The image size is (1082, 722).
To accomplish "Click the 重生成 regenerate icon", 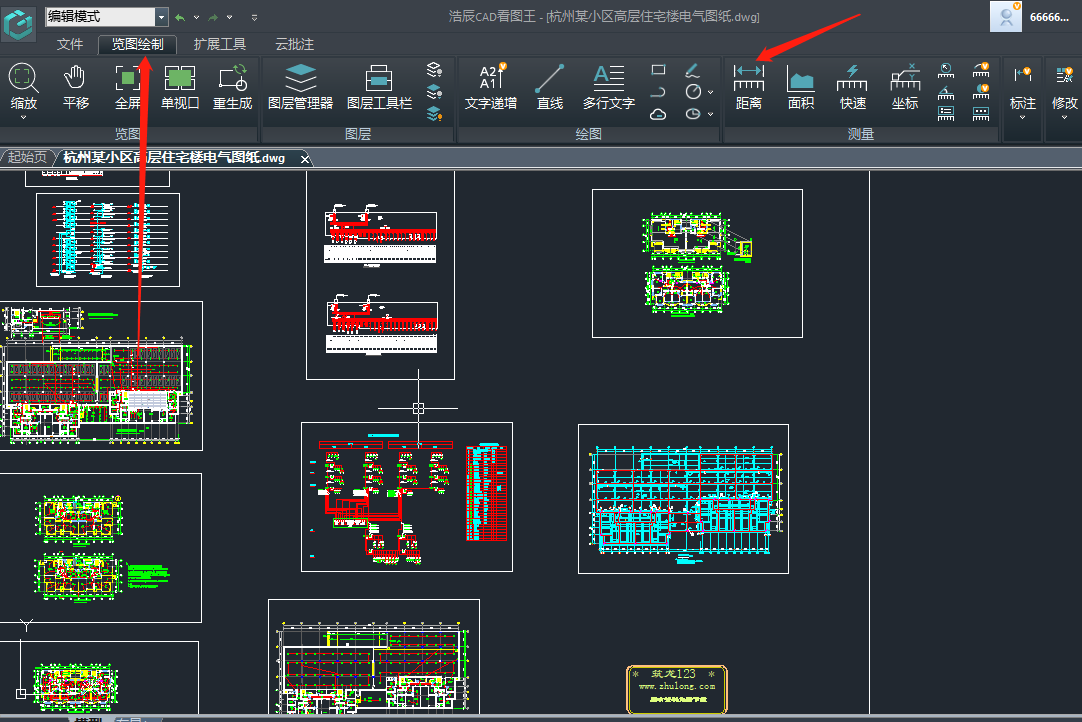I will (233, 85).
